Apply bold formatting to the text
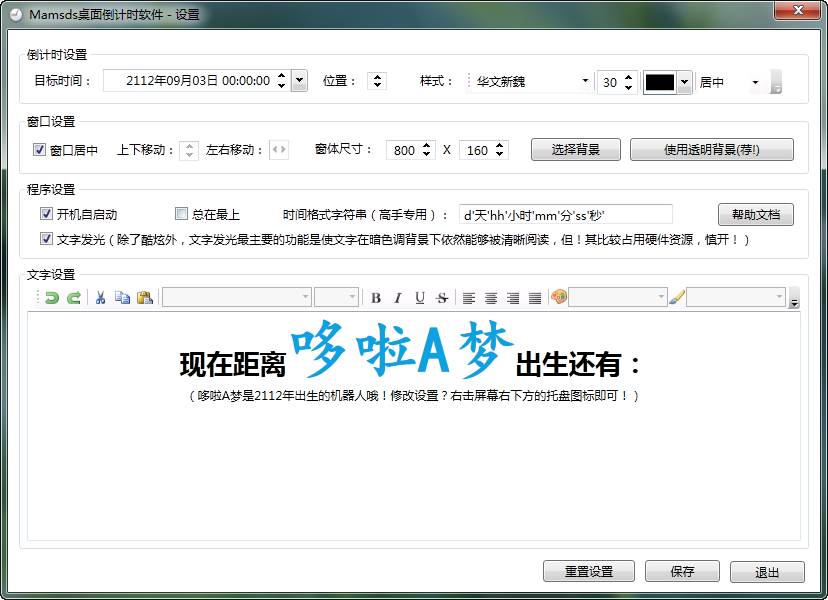The height and width of the screenshot is (600, 828). [x=376, y=297]
